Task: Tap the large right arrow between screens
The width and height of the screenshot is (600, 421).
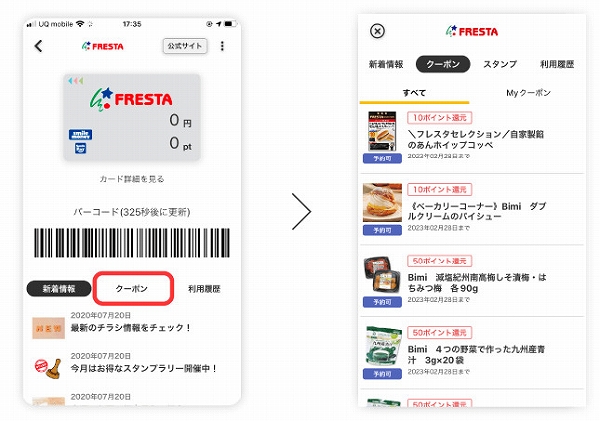Action: click(x=301, y=211)
